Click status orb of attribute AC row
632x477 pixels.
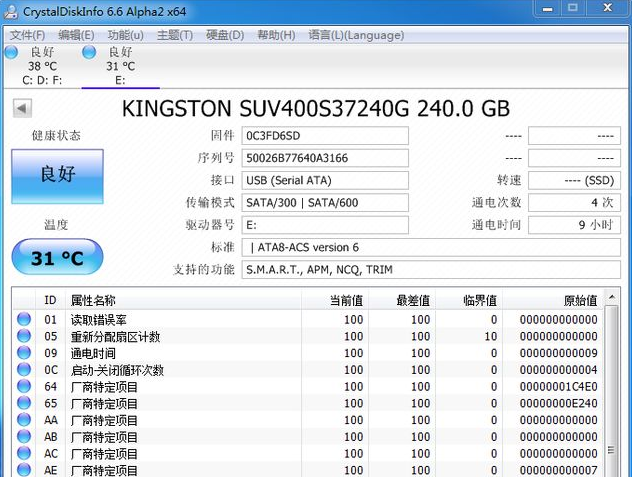pyautogui.click(x=24, y=453)
